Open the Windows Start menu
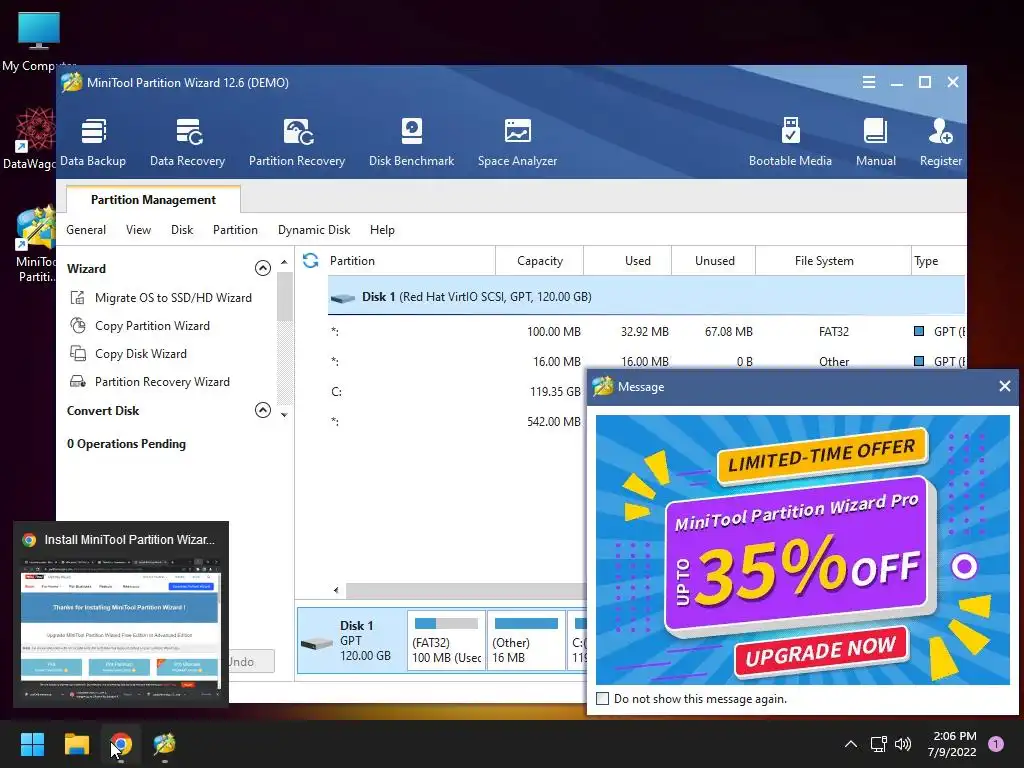The width and height of the screenshot is (1024, 768). pyautogui.click(x=32, y=744)
